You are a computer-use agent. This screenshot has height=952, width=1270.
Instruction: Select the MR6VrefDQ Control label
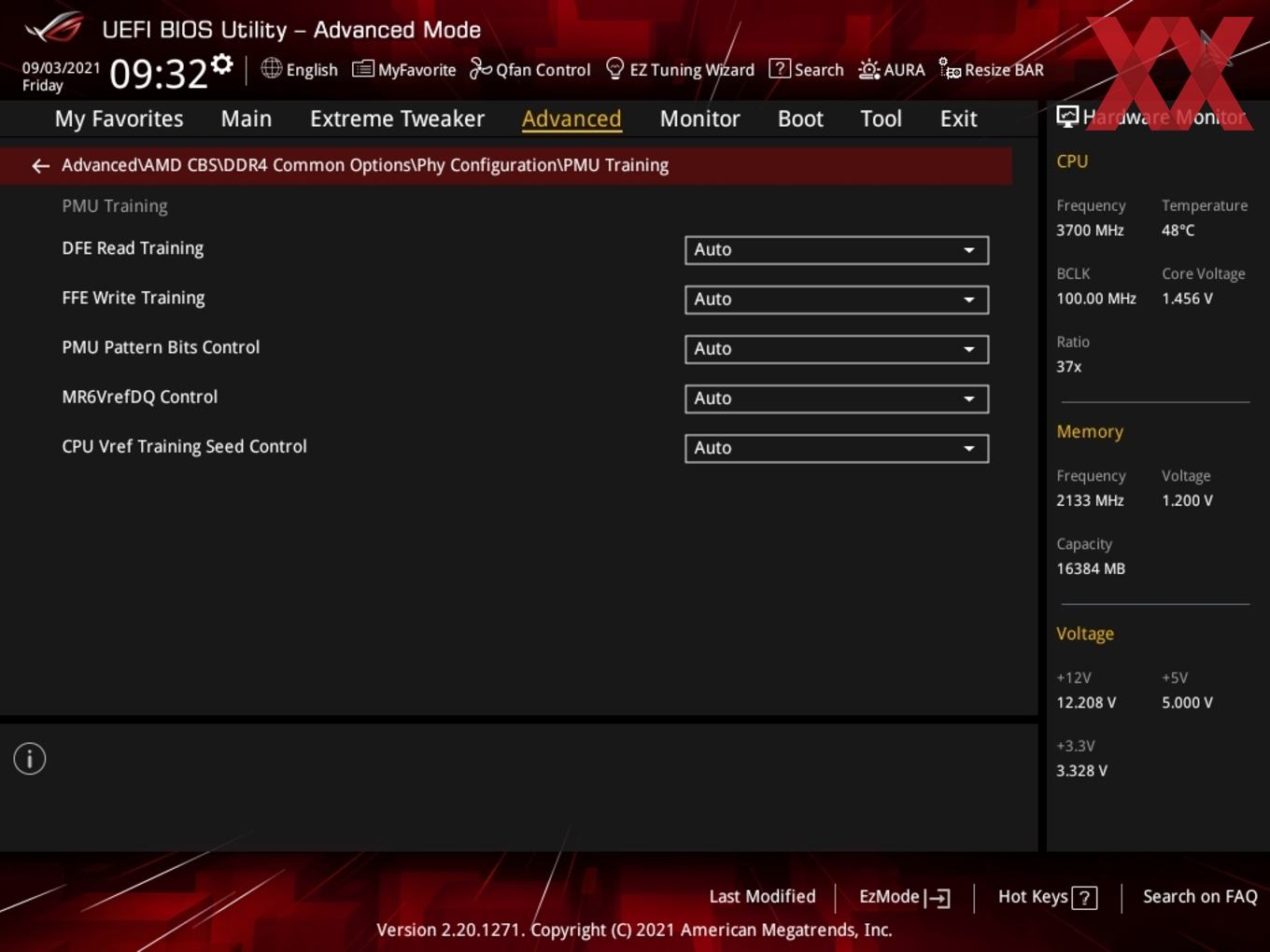(x=140, y=397)
